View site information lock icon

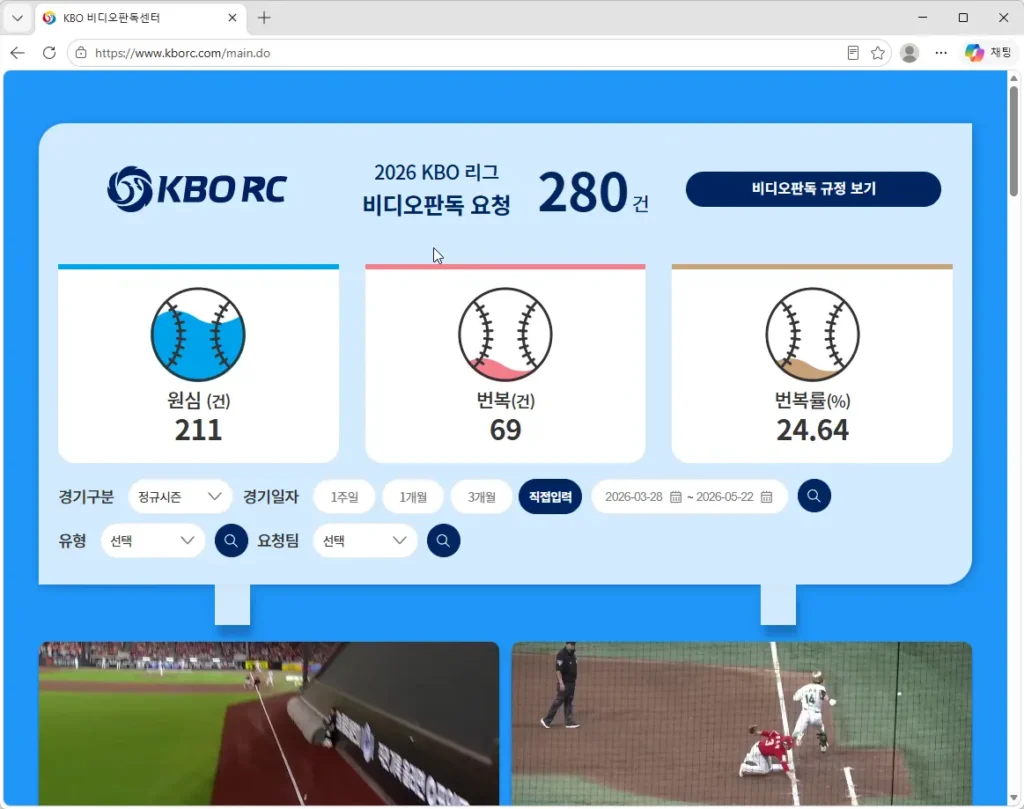81,53
